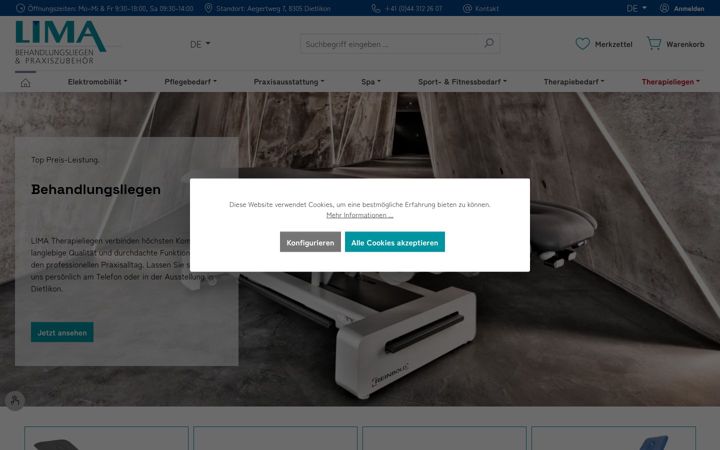This screenshot has width=720, height=450.
Task: Click the Merkzettel label
Action: click(613, 44)
